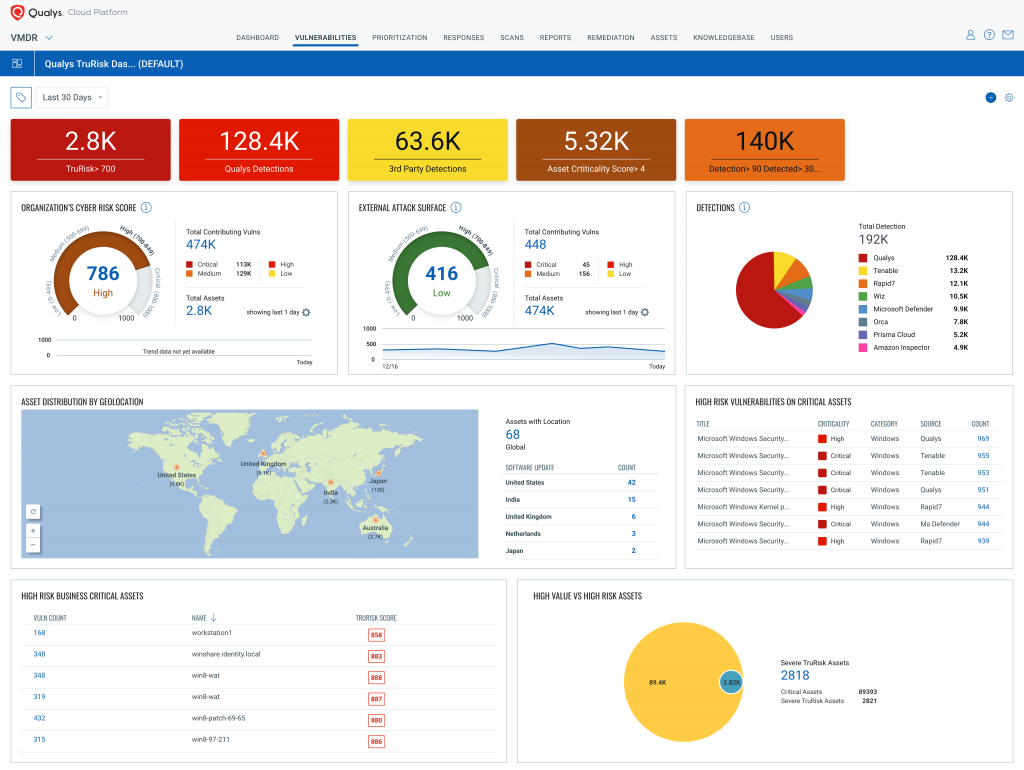Open trend settings gear in Cyber Risk Score
This screenshot has width=1024, height=770.
[x=307, y=312]
